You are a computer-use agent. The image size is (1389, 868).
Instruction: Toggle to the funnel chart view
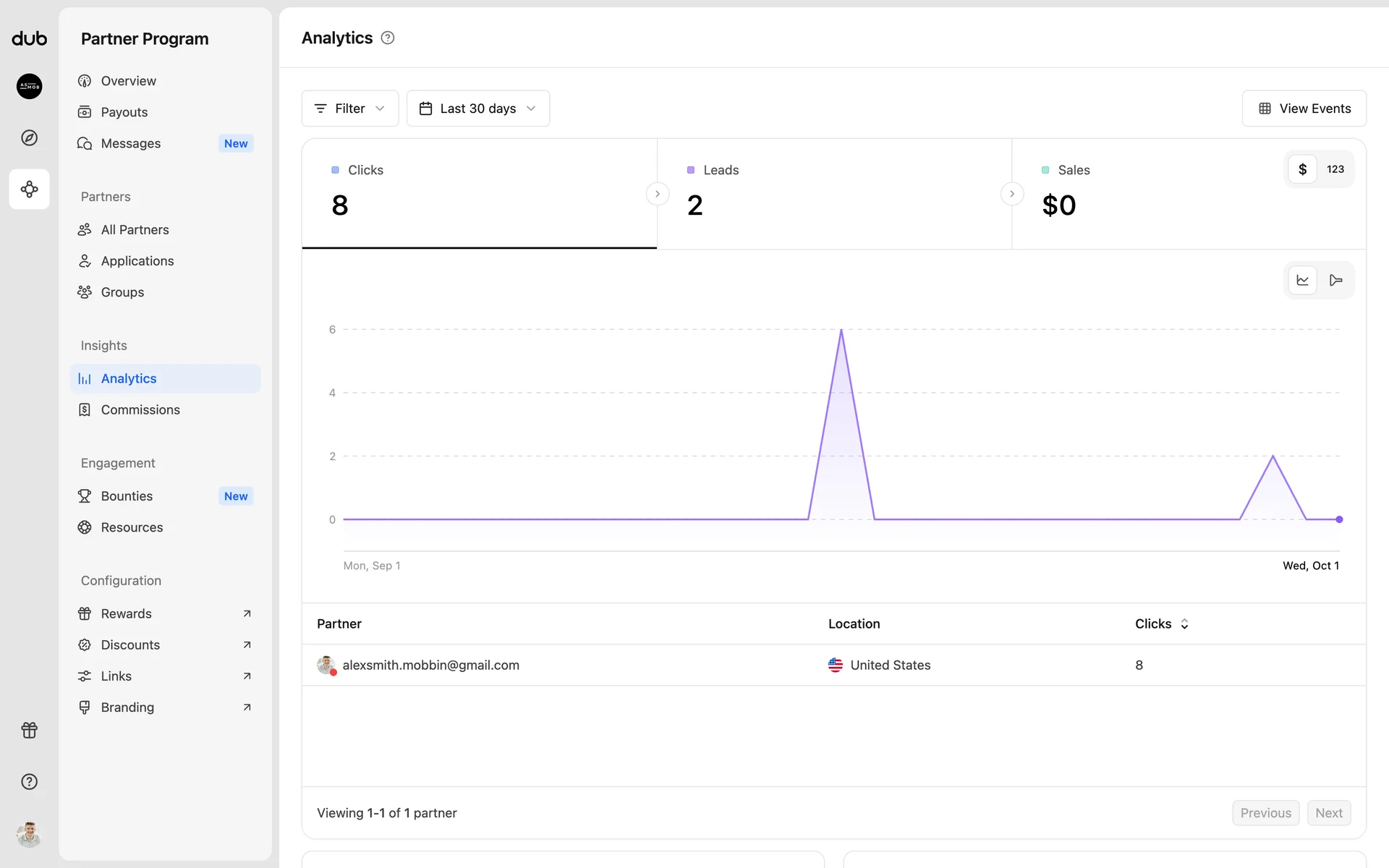tap(1335, 281)
